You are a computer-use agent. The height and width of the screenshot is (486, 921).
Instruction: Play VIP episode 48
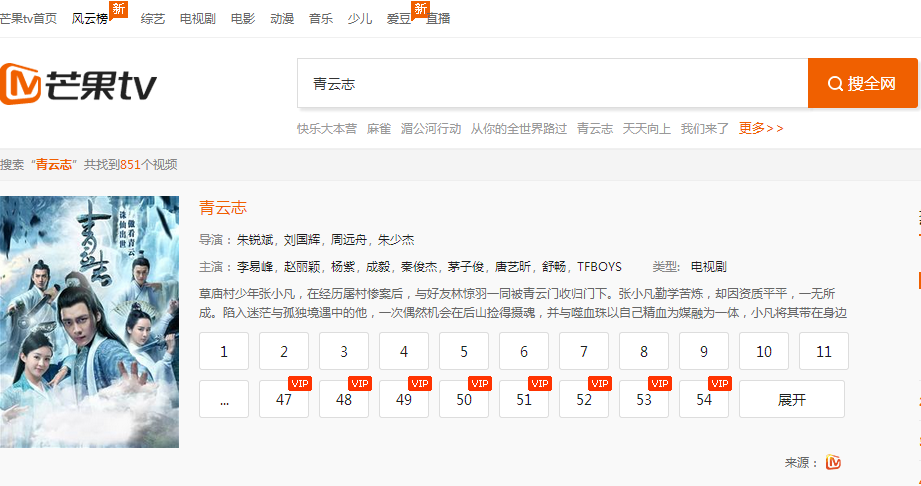[x=344, y=400]
